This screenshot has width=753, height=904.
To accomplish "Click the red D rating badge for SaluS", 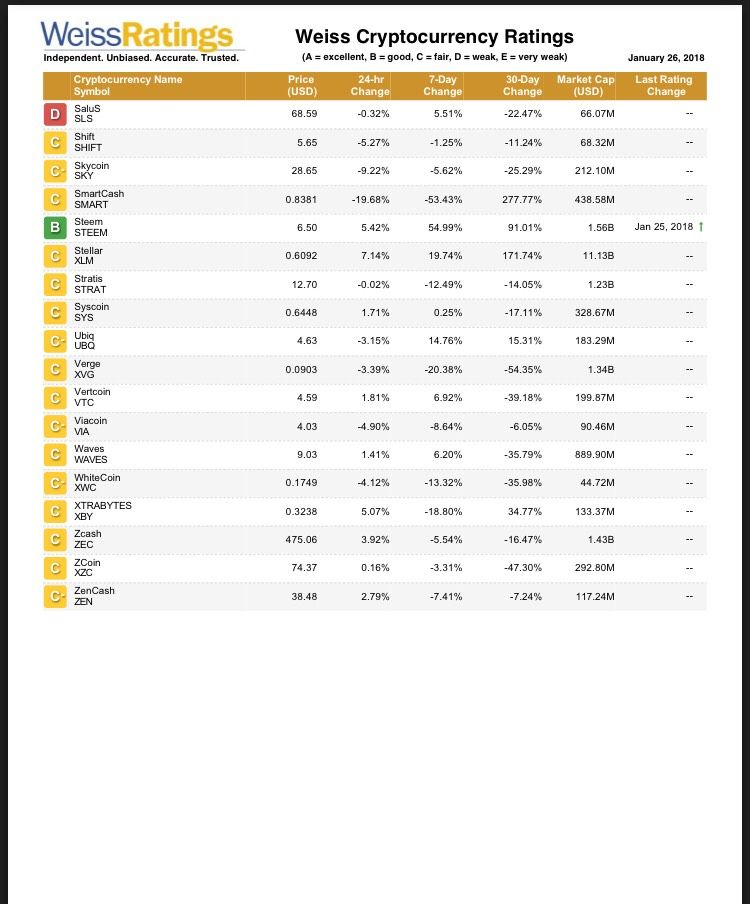I will click(x=56, y=115).
